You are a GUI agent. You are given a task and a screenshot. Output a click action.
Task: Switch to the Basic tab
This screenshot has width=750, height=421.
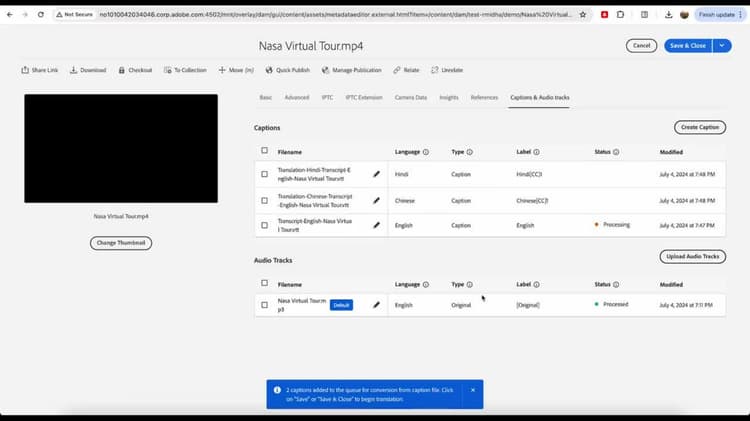coord(265,98)
